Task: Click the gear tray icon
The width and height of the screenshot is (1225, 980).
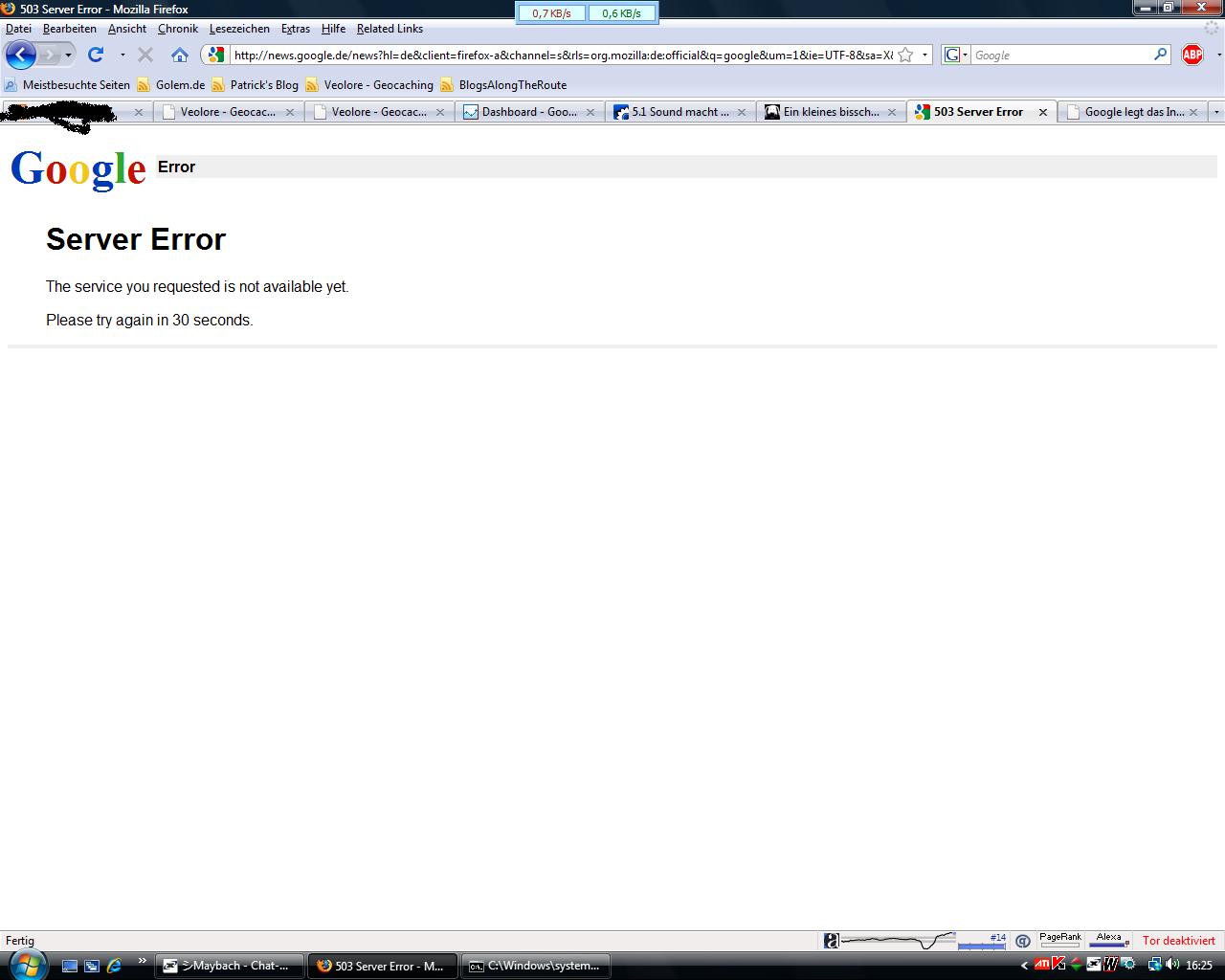Action: coord(1127,965)
